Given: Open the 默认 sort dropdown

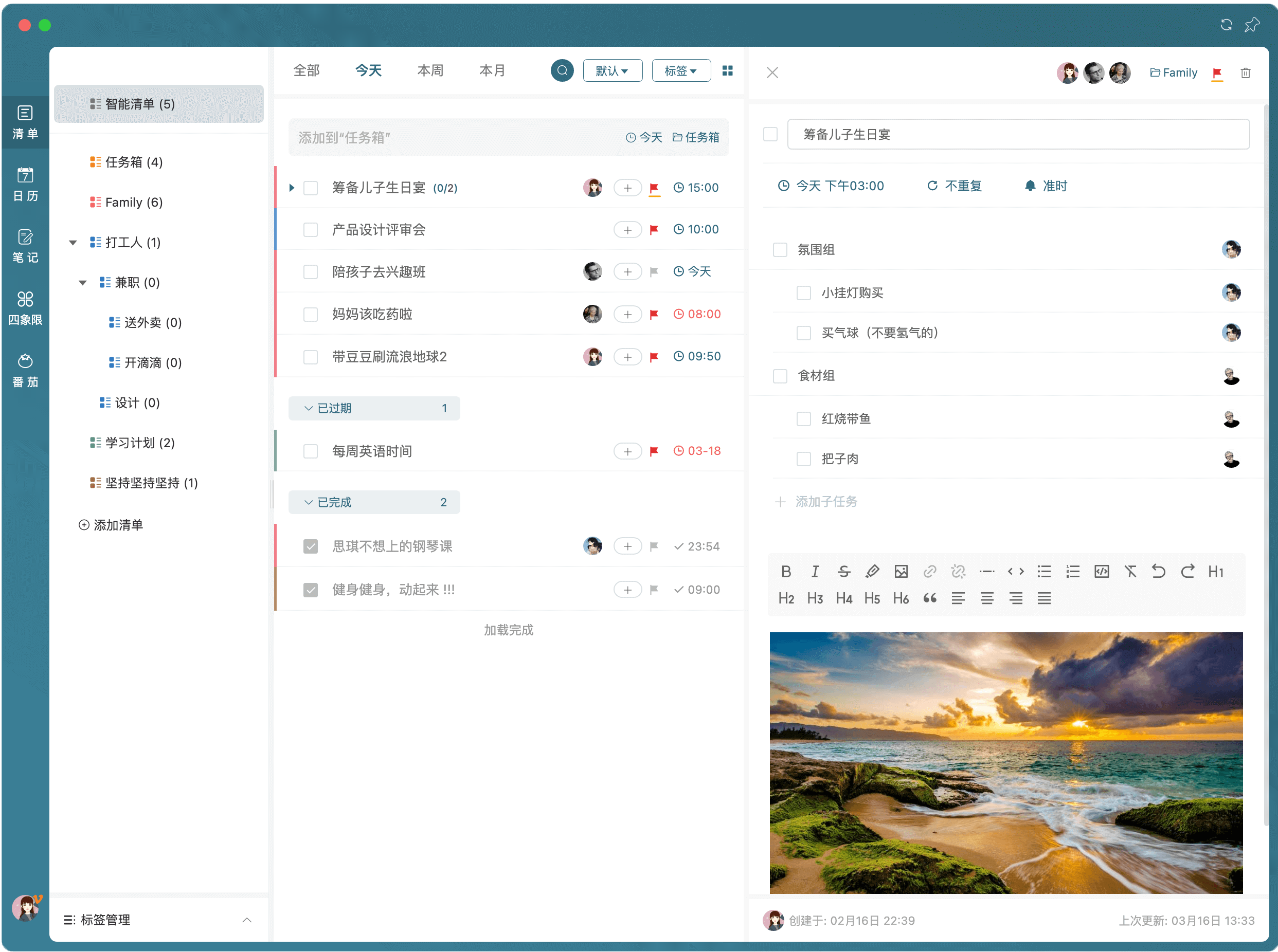Looking at the screenshot, I should point(612,70).
